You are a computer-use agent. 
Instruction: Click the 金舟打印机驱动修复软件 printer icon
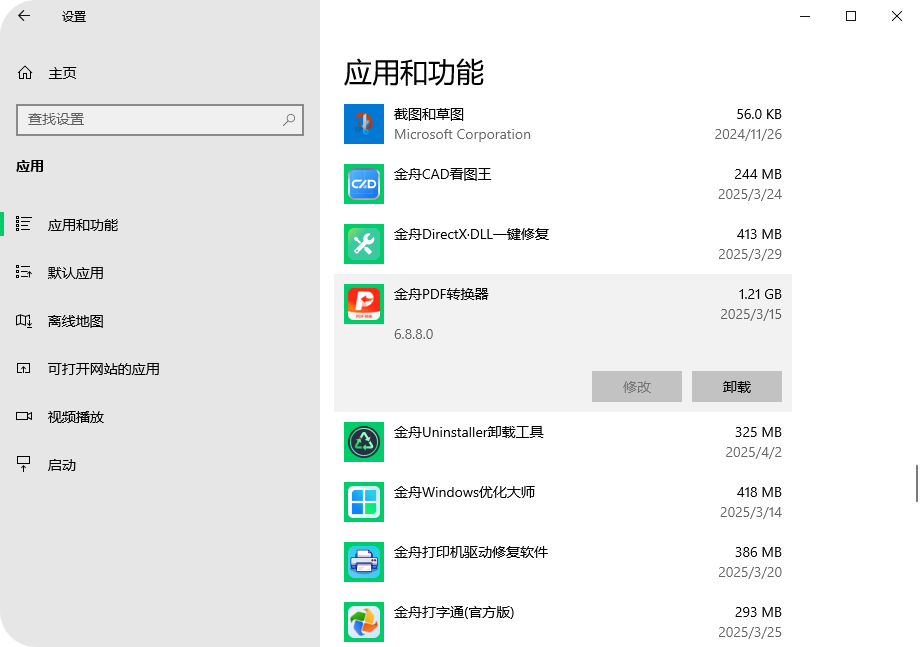point(364,562)
